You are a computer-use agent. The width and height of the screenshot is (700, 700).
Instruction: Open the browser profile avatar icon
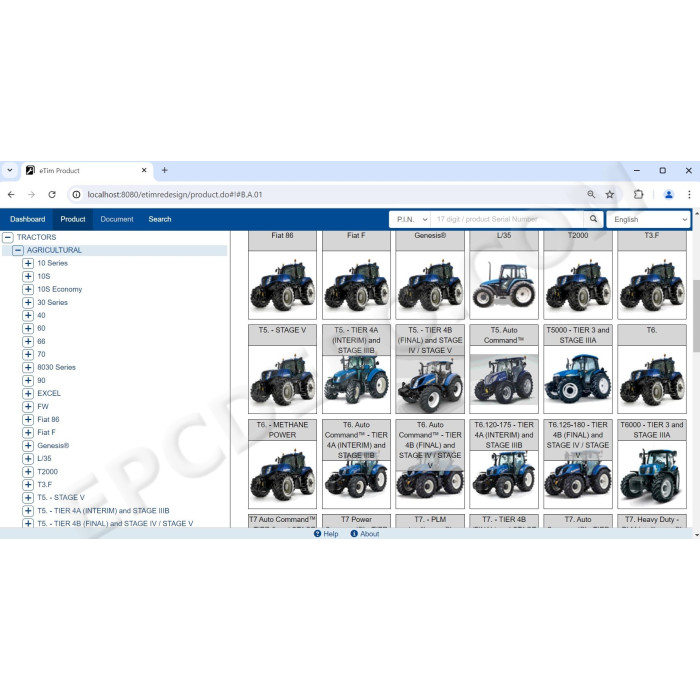pyautogui.click(x=669, y=194)
